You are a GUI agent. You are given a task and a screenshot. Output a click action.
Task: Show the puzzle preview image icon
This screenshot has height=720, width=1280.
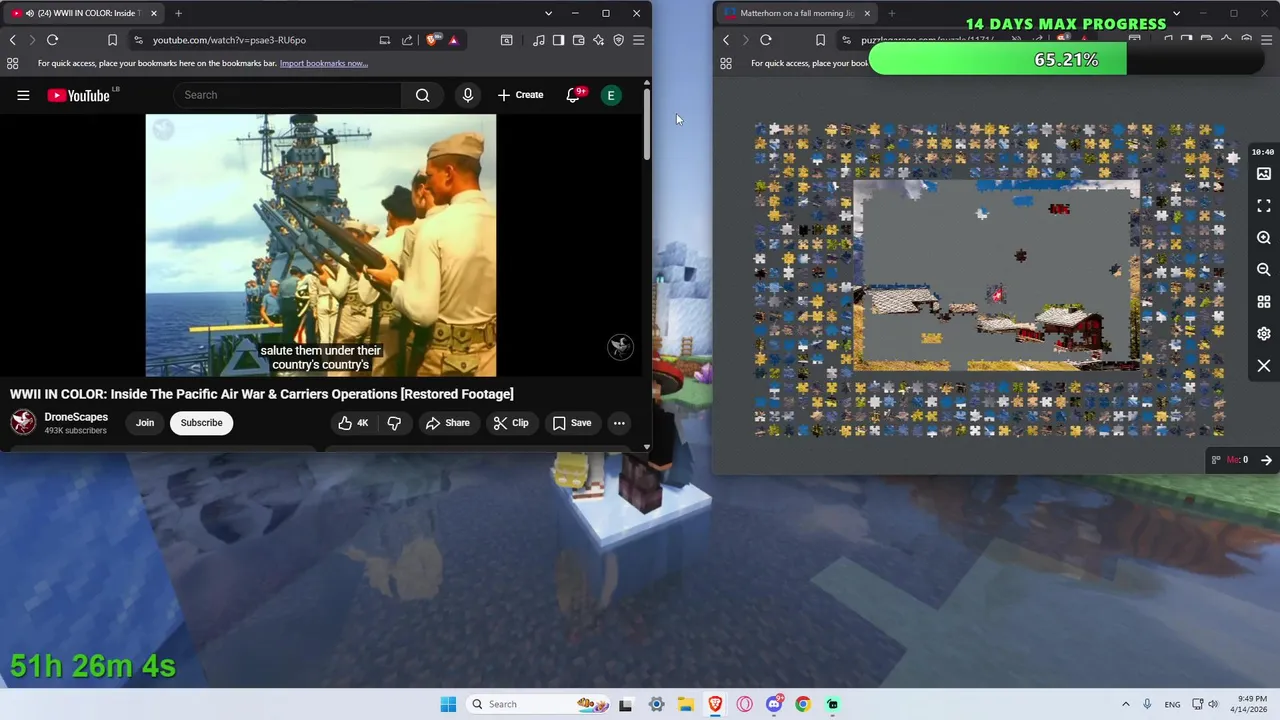coord(1264,174)
